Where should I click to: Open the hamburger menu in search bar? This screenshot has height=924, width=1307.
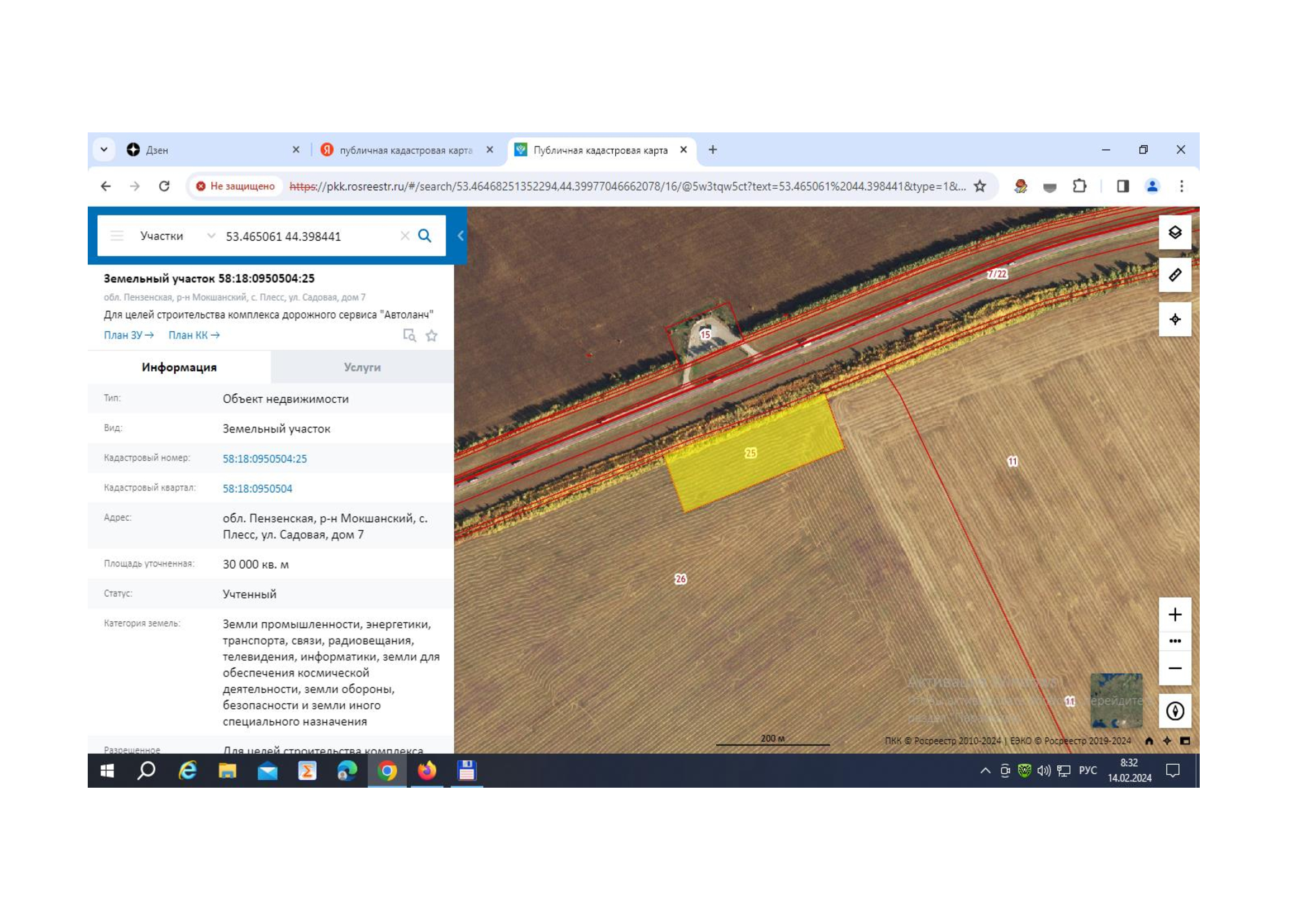[x=117, y=236]
